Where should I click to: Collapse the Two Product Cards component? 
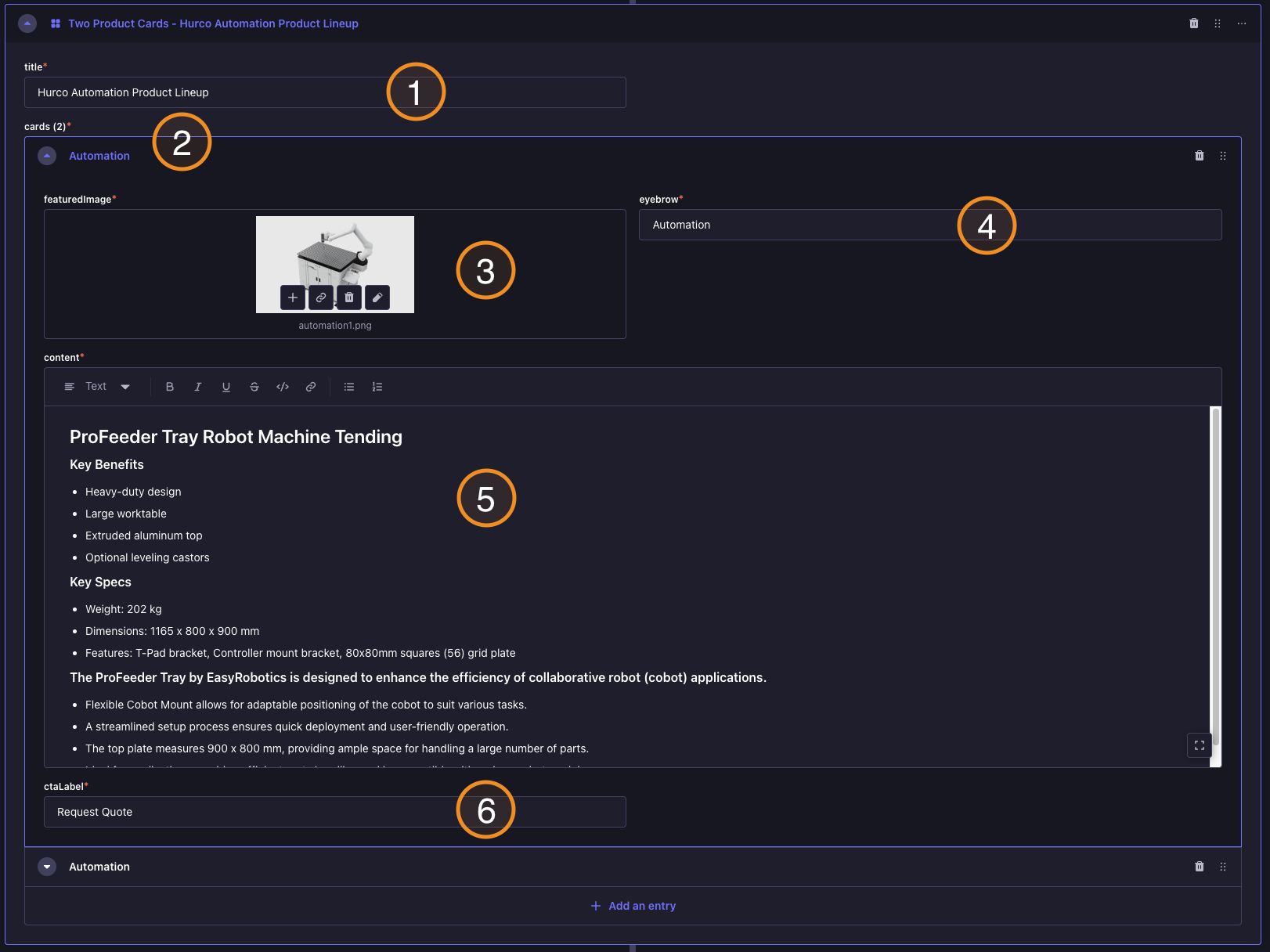tap(27, 23)
